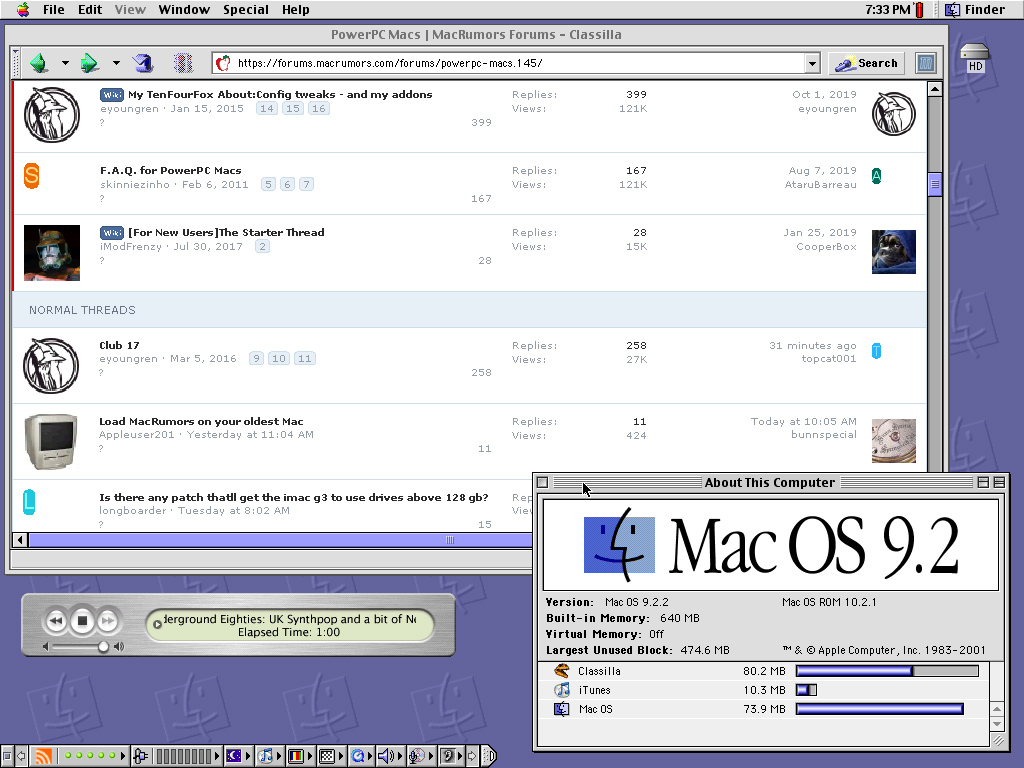This screenshot has width=1024, height=768.
Task: Collapse the control strip with end tab
Action: click(x=489, y=756)
